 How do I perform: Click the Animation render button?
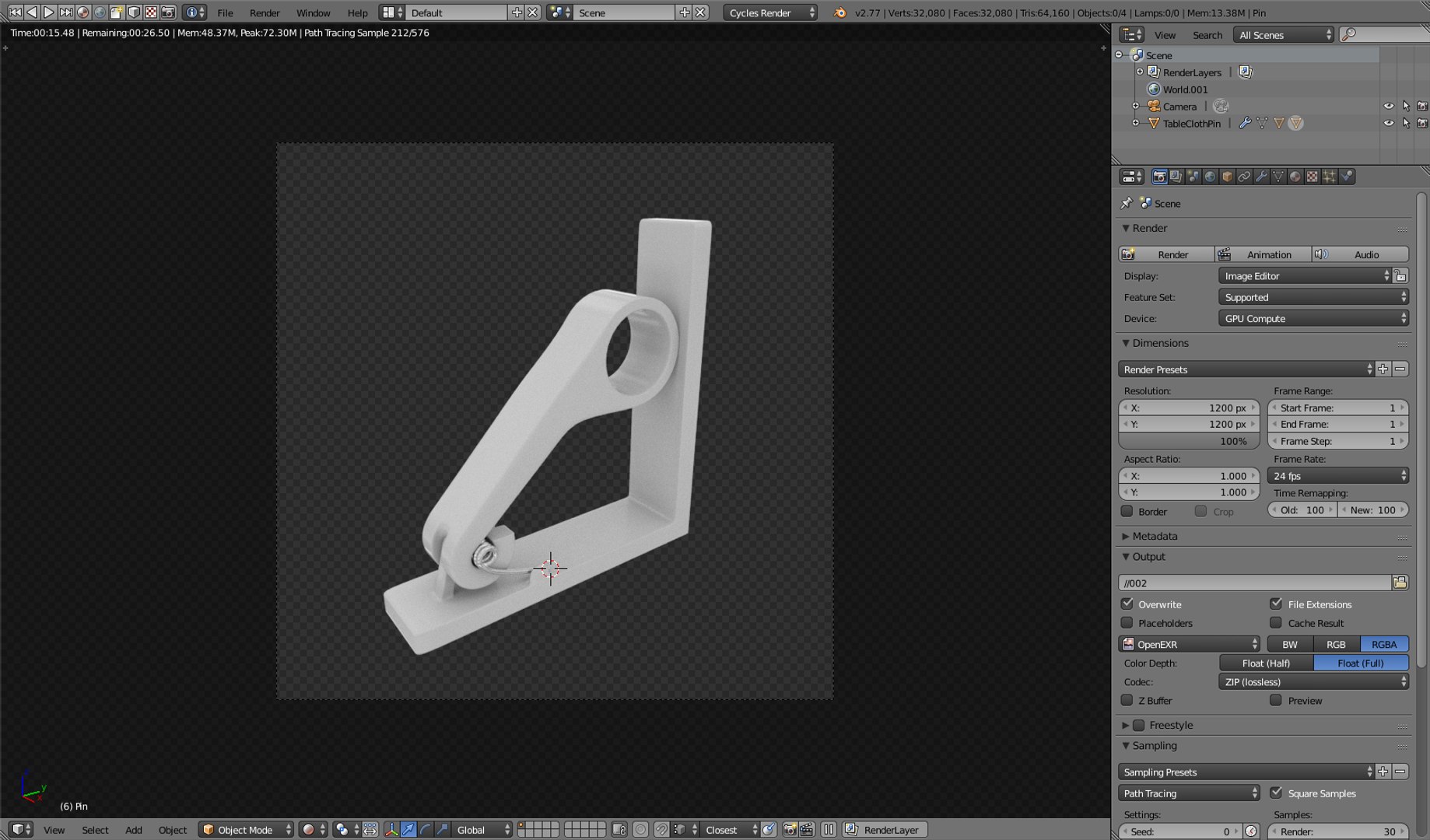point(1263,254)
